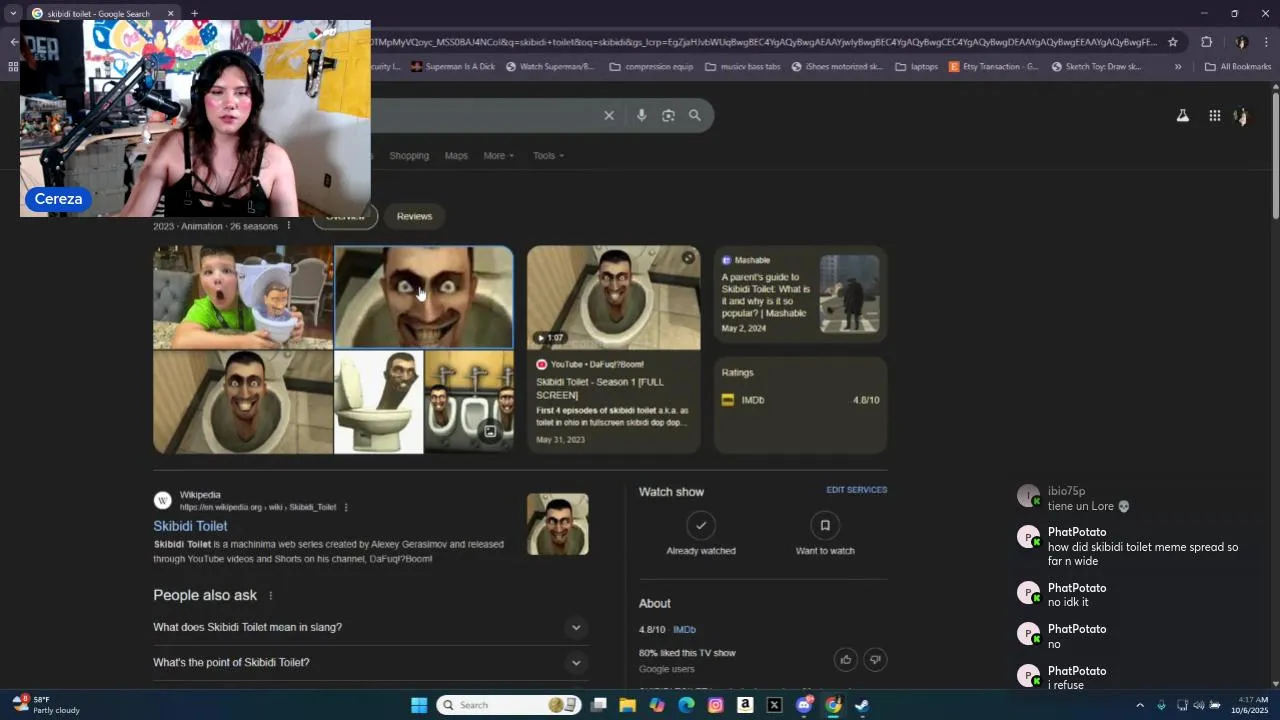Switch to the Maps results tab
This screenshot has width=1280, height=720.
[x=456, y=156]
